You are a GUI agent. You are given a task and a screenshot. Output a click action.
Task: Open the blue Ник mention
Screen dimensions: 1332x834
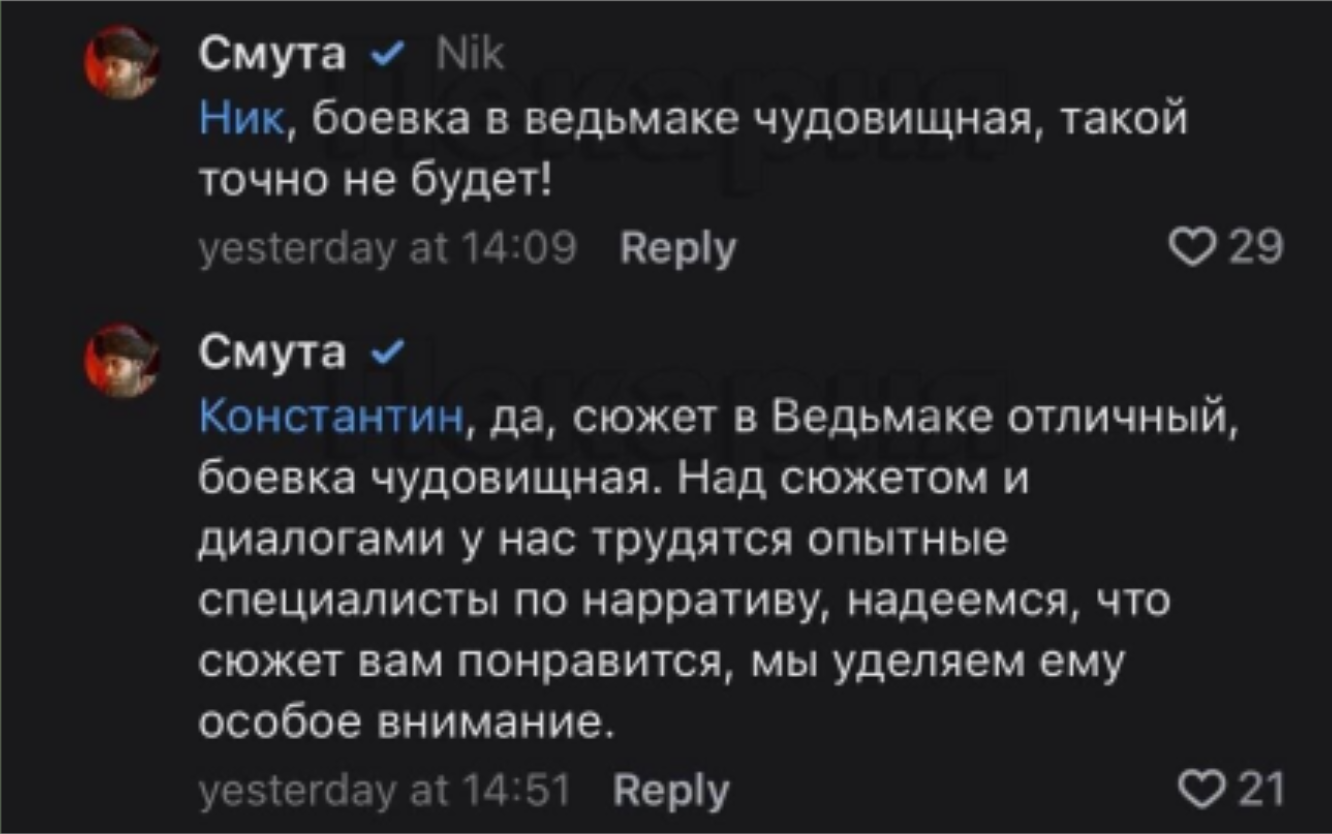(x=241, y=121)
